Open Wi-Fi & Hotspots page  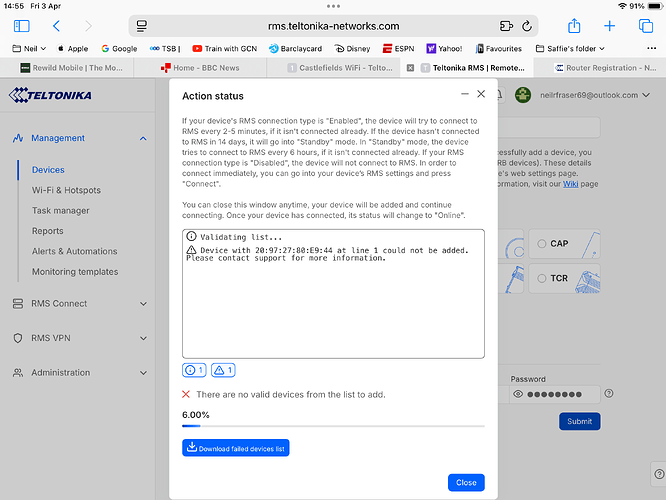coord(66,190)
